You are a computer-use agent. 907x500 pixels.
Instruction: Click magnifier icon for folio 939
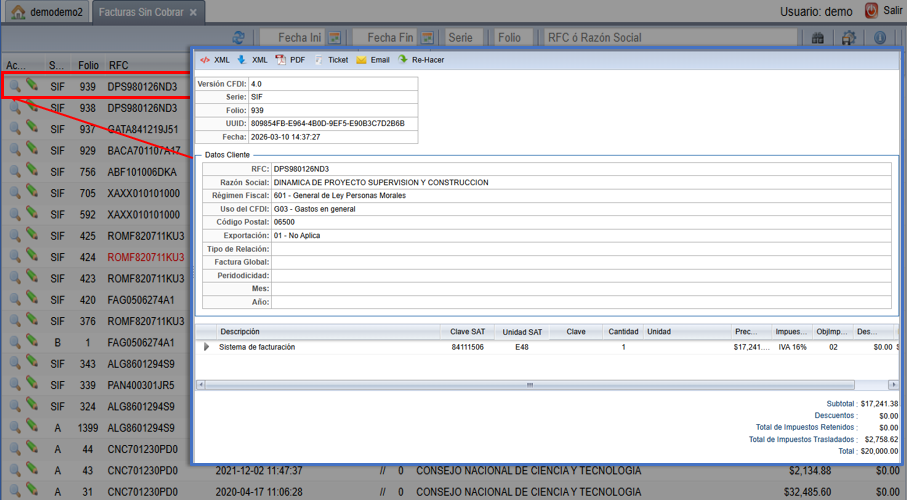(x=15, y=87)
